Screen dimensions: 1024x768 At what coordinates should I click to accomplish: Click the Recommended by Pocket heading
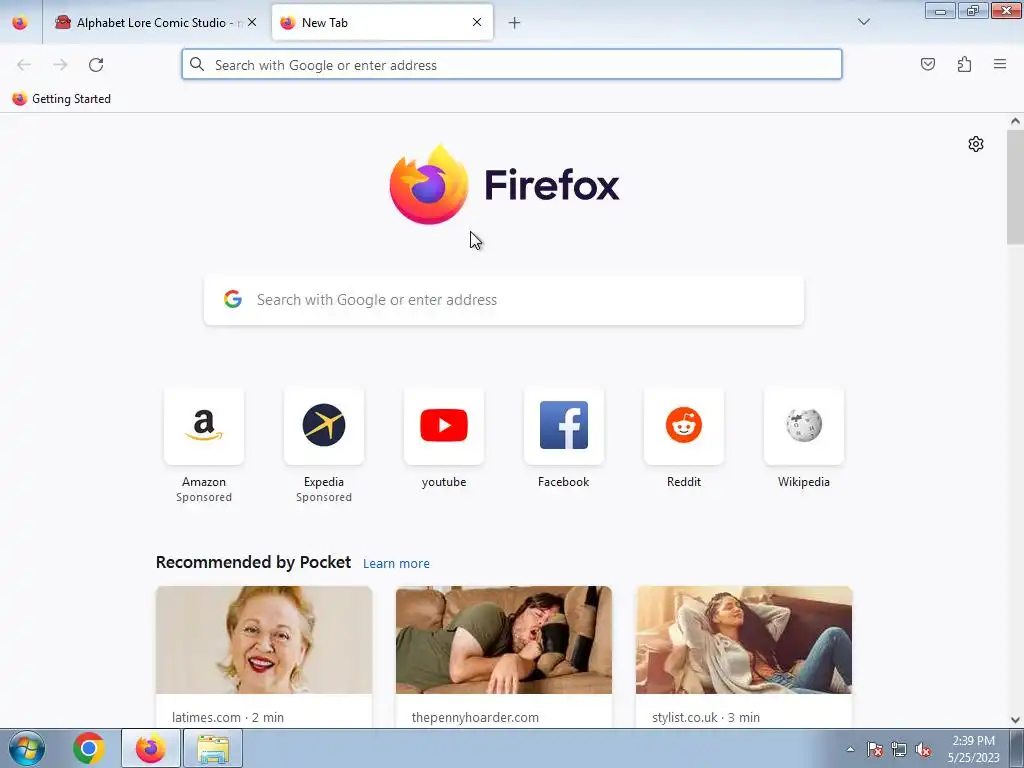click(x=253, y=562)
